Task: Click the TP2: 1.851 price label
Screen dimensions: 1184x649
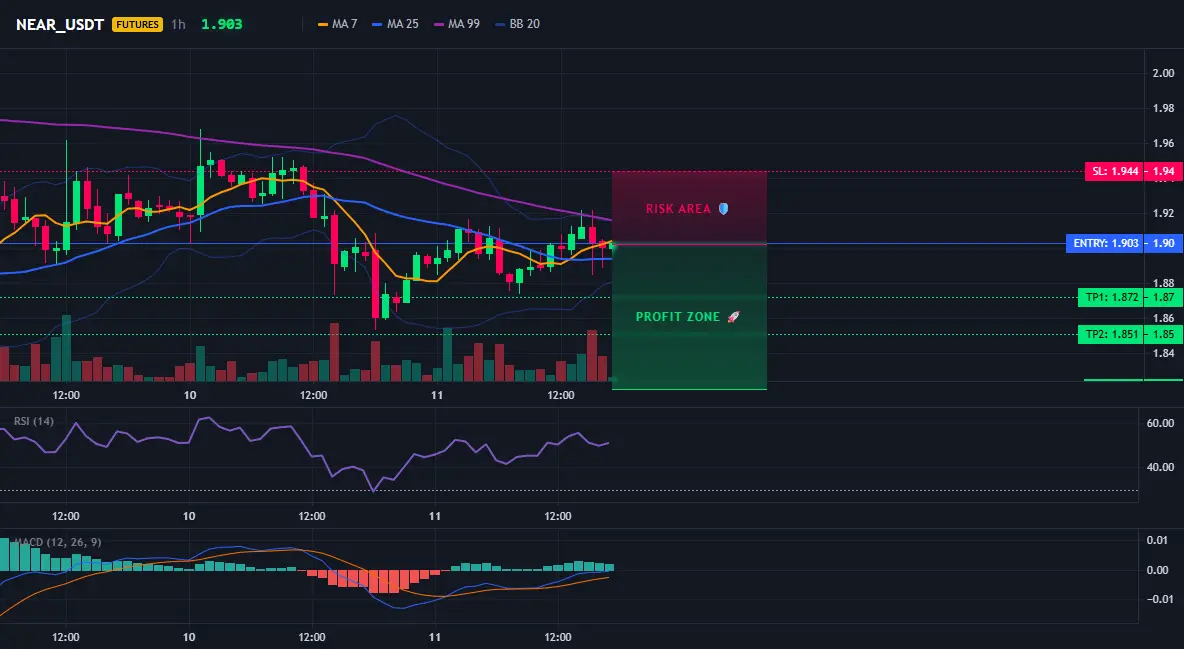Action: [1111, 334]
